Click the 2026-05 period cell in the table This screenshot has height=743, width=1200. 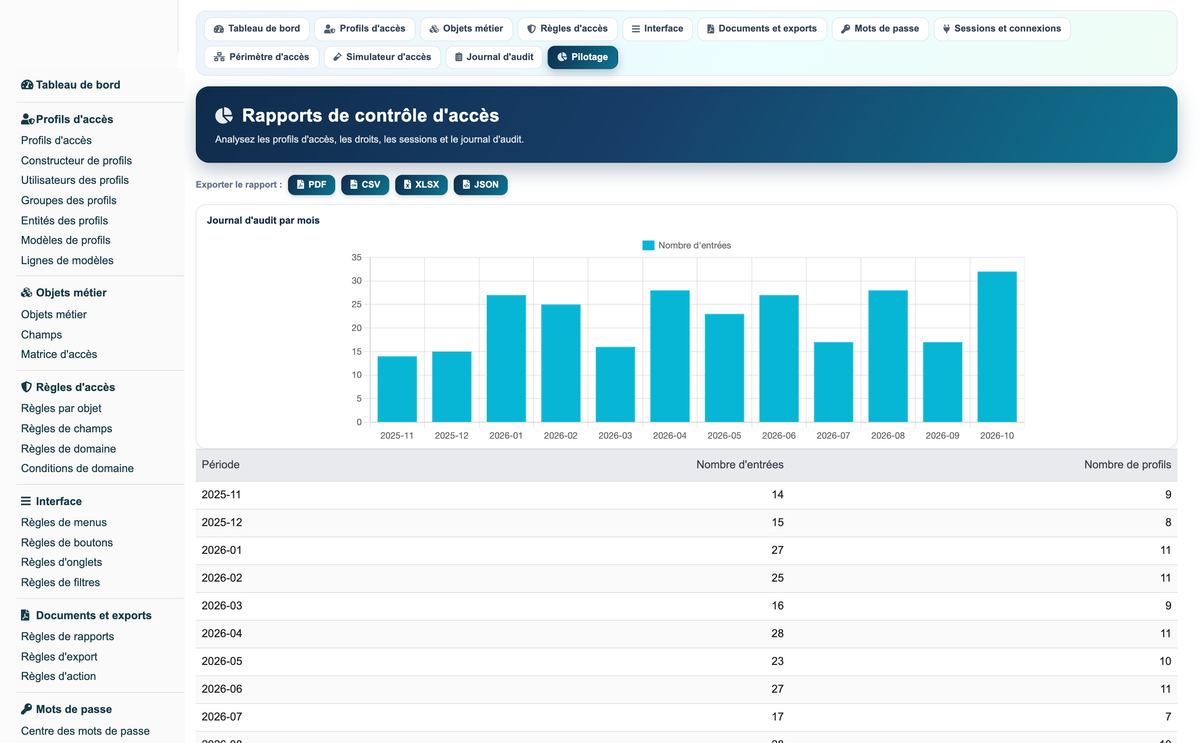coord(222,661)
